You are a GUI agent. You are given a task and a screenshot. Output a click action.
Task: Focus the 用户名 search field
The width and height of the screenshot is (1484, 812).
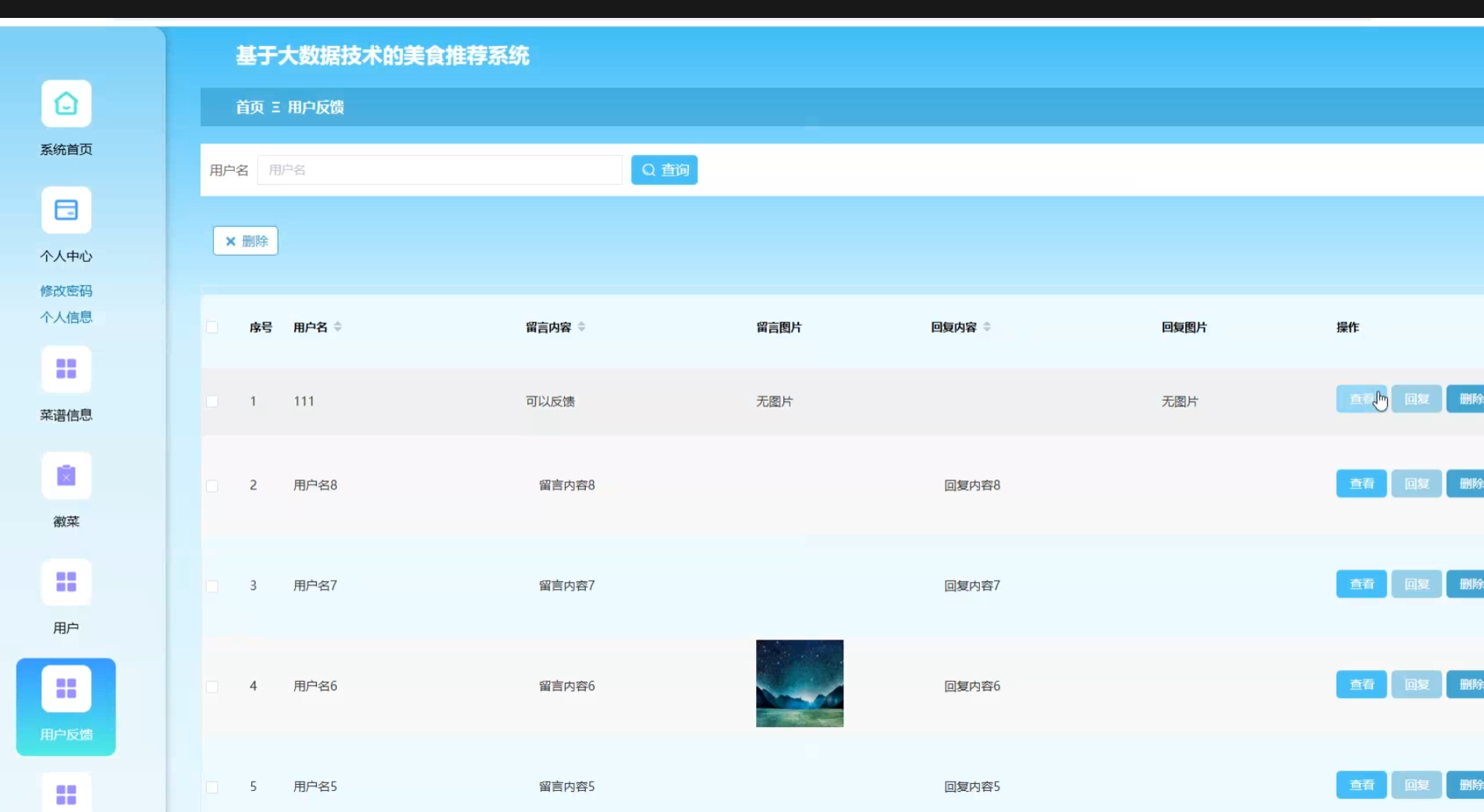439,170
